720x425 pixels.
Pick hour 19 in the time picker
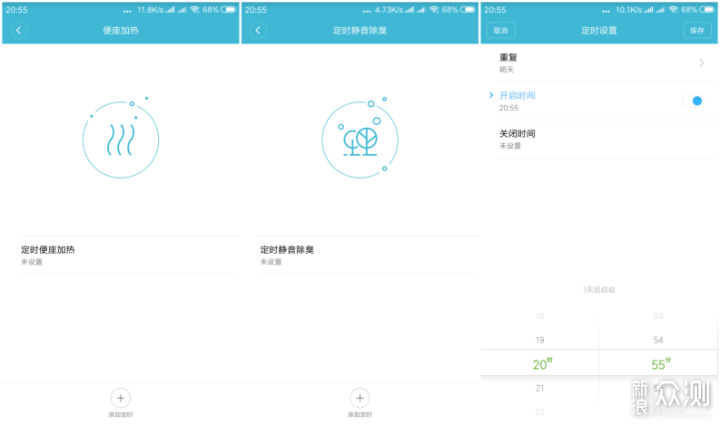(x=540, y=340)
